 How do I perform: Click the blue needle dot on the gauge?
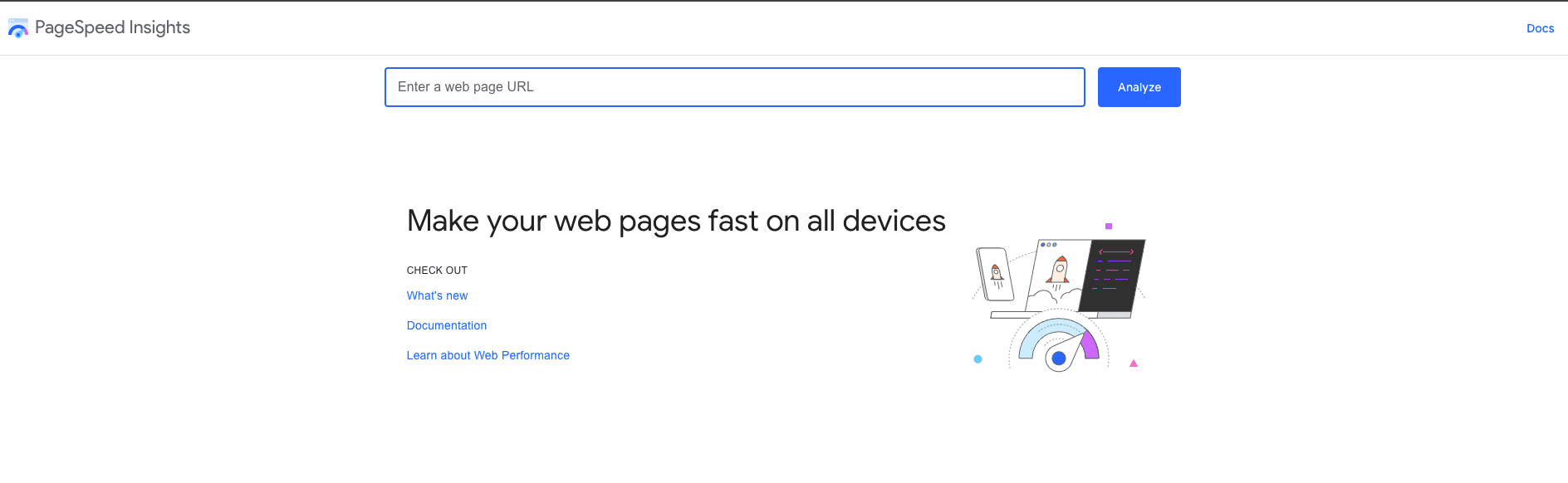point(1059,359)
